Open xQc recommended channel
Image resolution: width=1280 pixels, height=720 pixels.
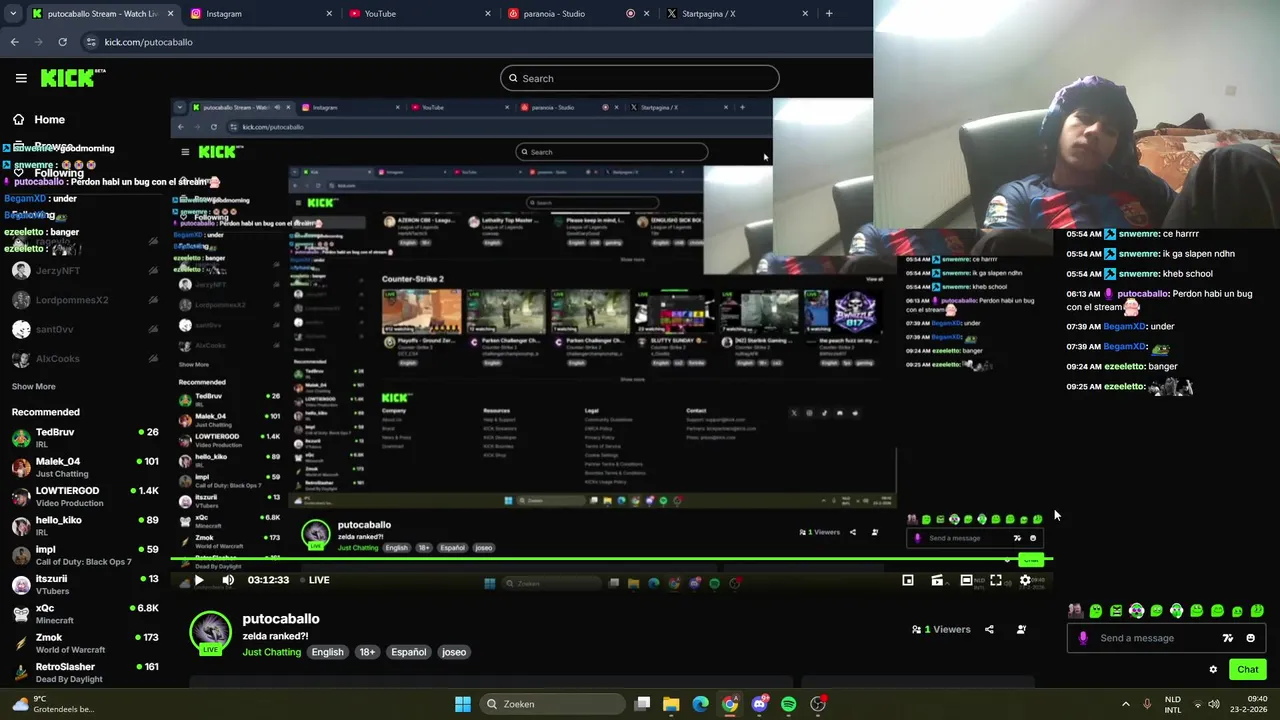click(85, 613)
